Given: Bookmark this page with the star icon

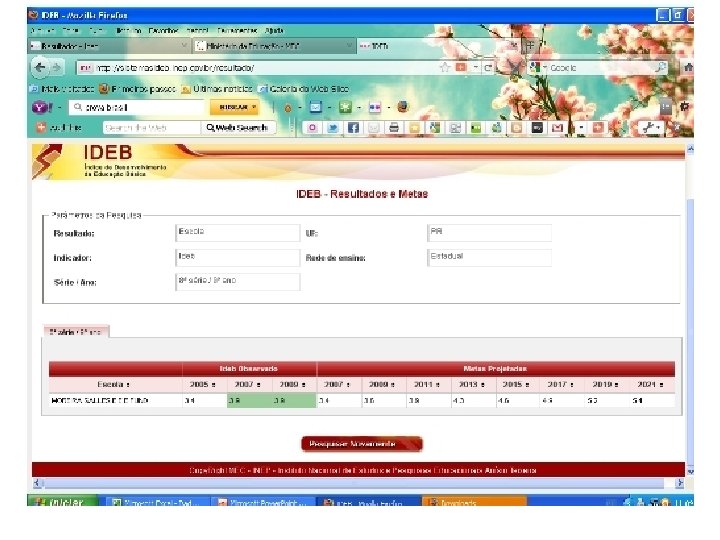Looking at the screenshot, I should coord(444,68).
